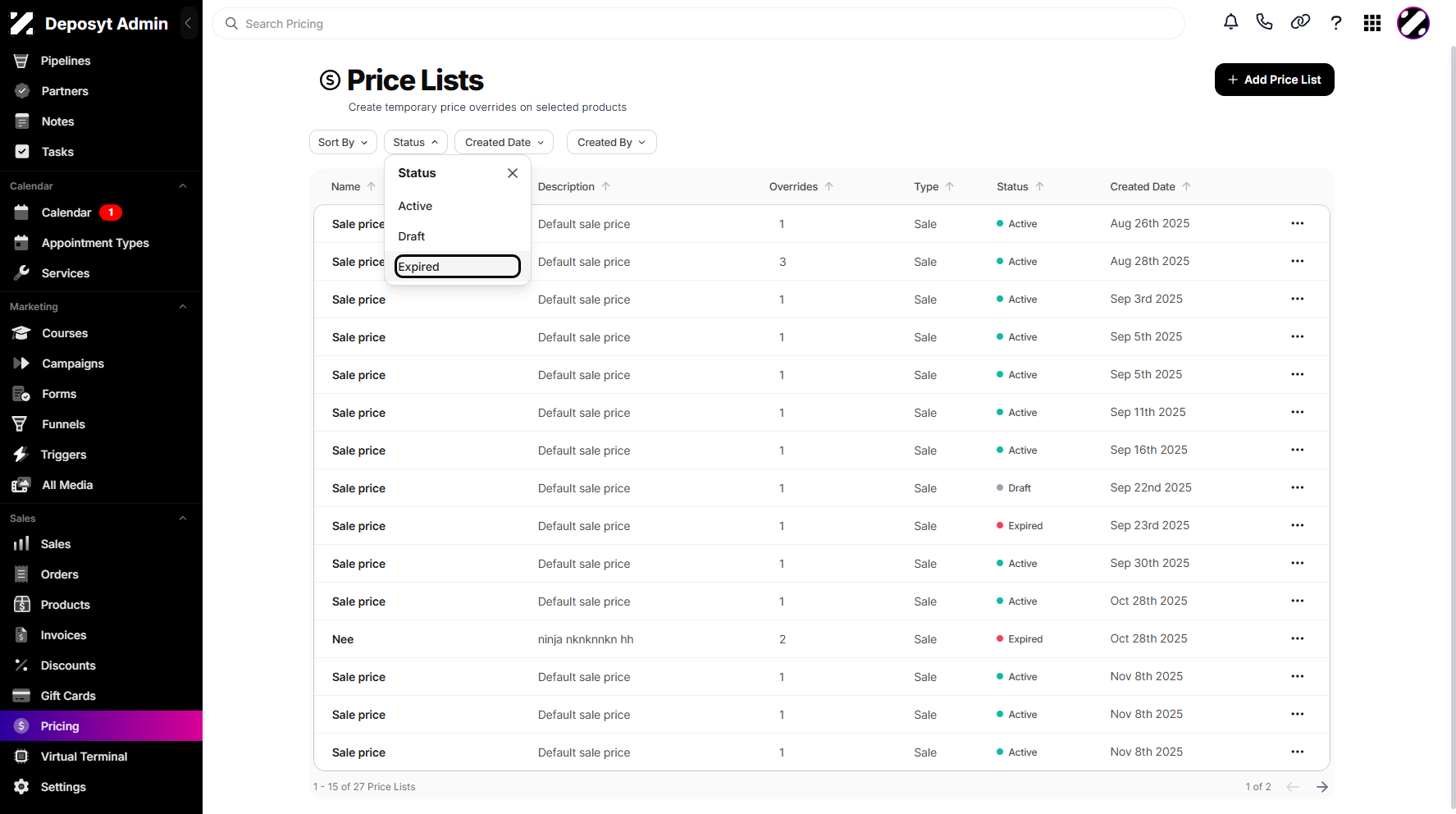Select Draft status filter option
Screen dimensions: 1456x814
pyautogui.click(x=458, y=236)
